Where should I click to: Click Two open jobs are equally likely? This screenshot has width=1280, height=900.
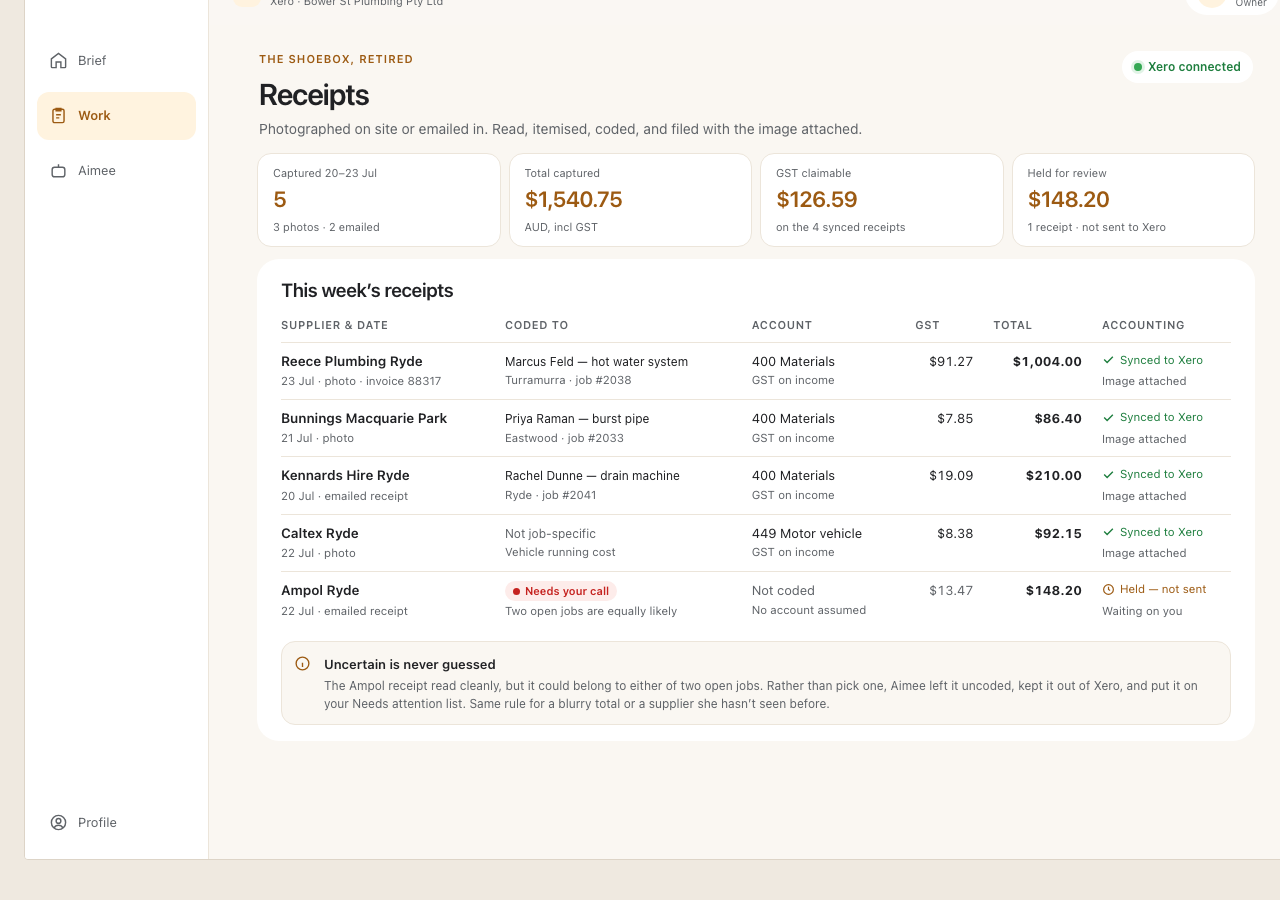[591, 611]
